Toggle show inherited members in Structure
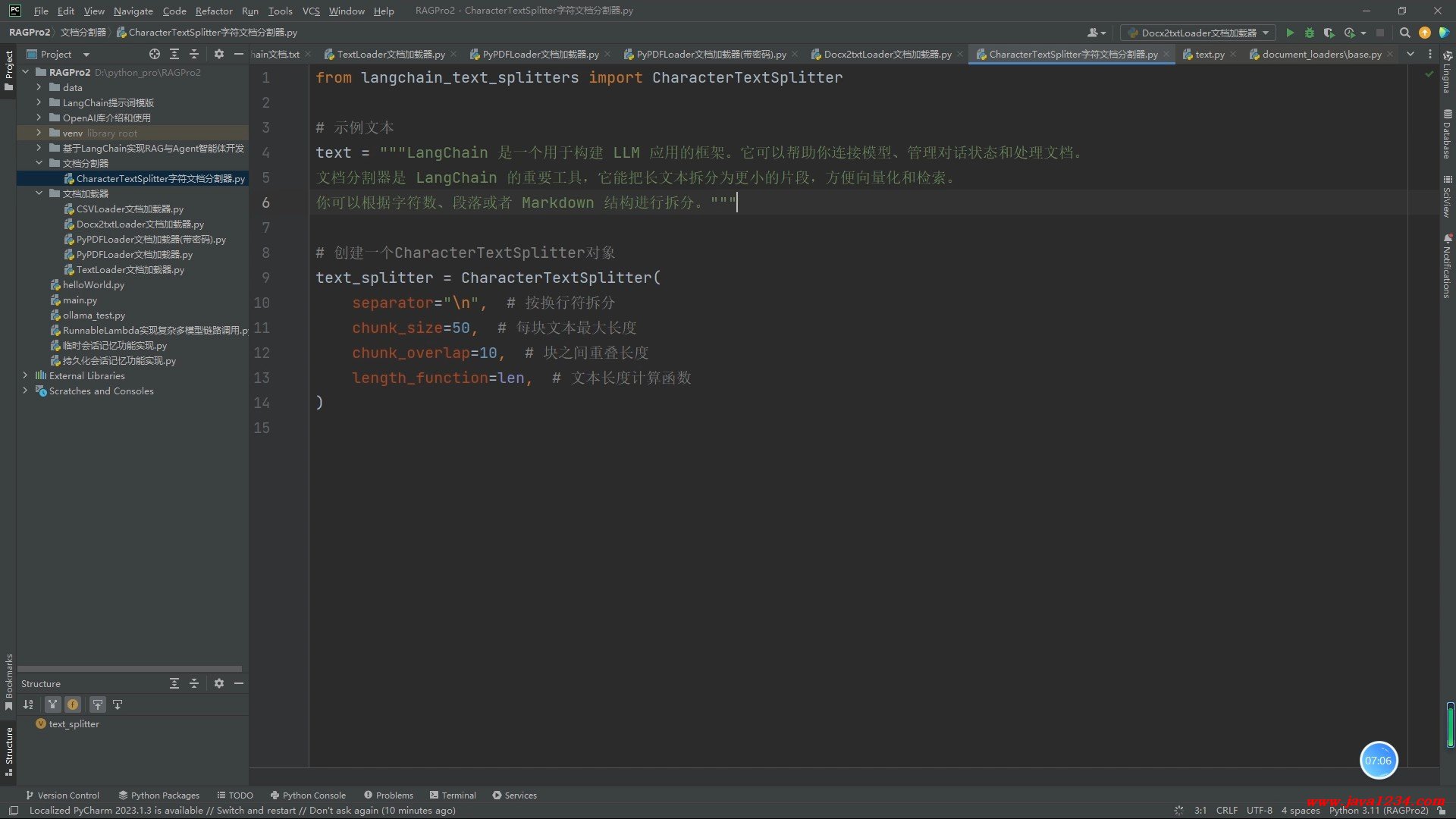This screenshot has width=1456, height=819. click(x=52, y=704)
